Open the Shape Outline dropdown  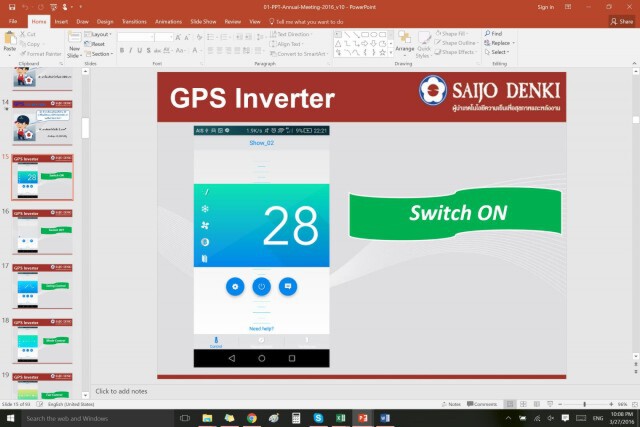(456, 43)
